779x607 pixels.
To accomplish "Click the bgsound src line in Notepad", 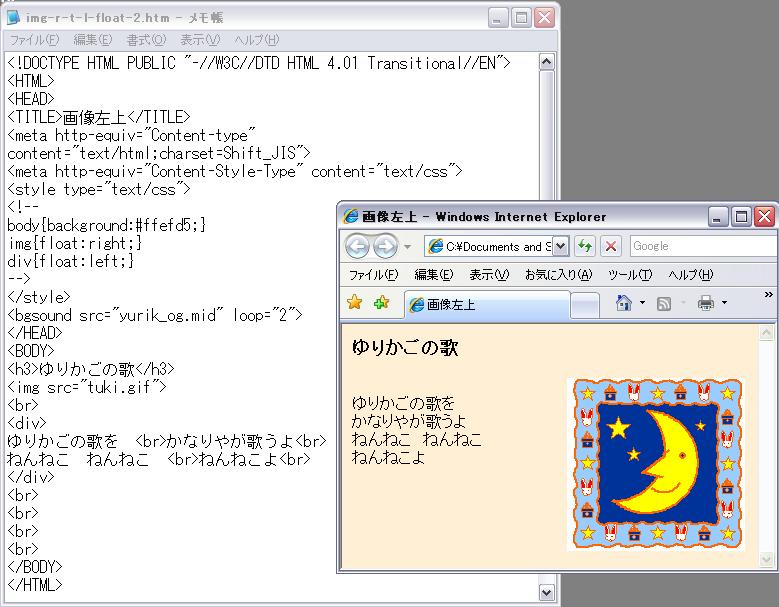I will point(155,315).
